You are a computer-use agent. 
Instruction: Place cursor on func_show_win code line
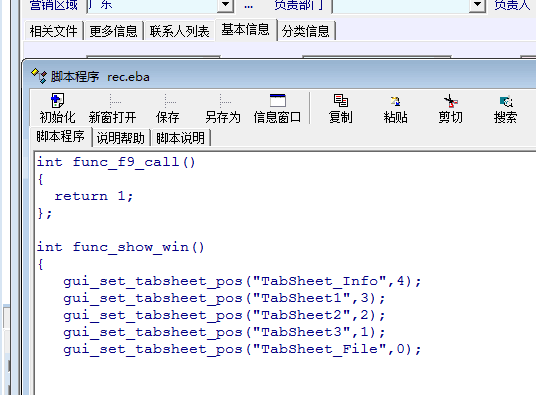click(x=120, y=247)
